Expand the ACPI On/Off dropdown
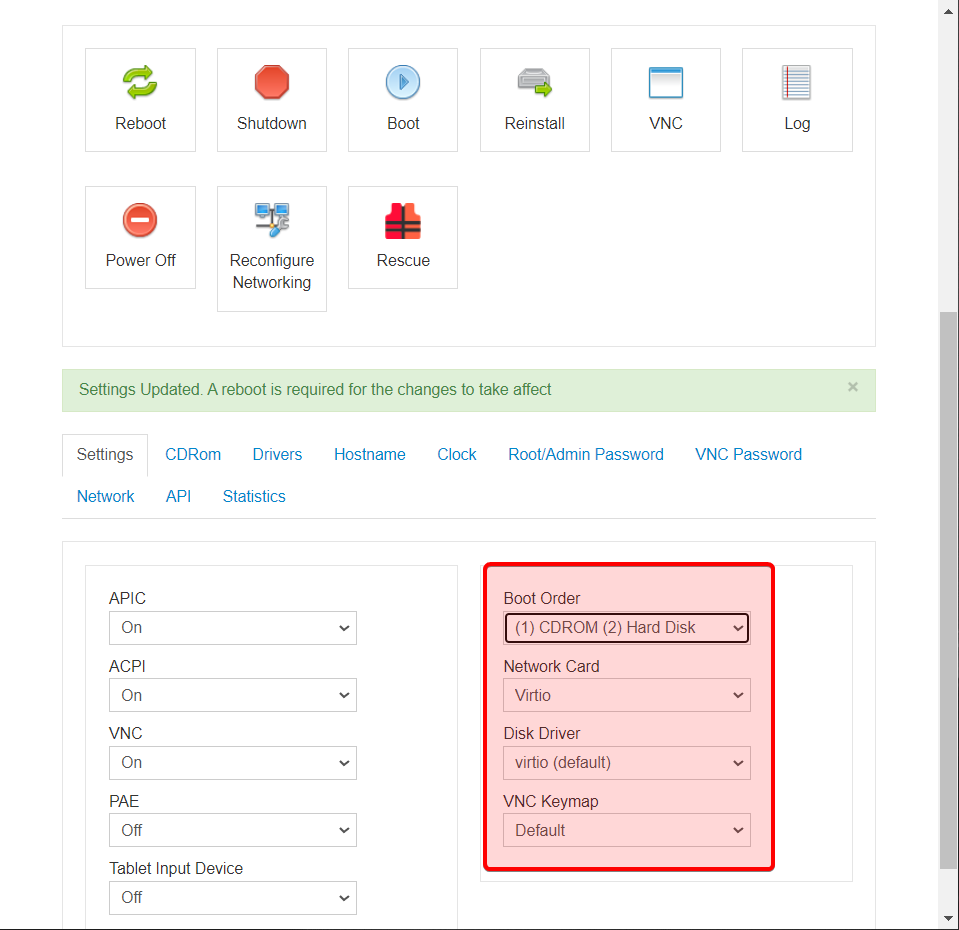Image resolution: width=959 pixels, height=930 pixels. [232, 695]
